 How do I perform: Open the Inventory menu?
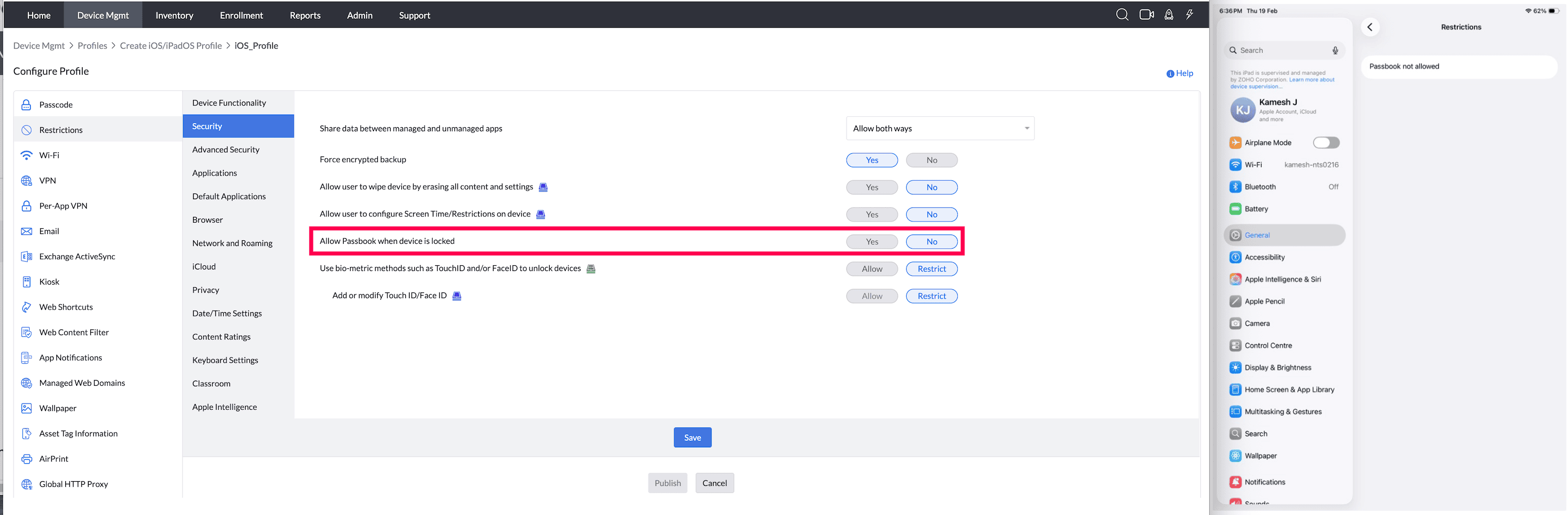pos(174,15)
